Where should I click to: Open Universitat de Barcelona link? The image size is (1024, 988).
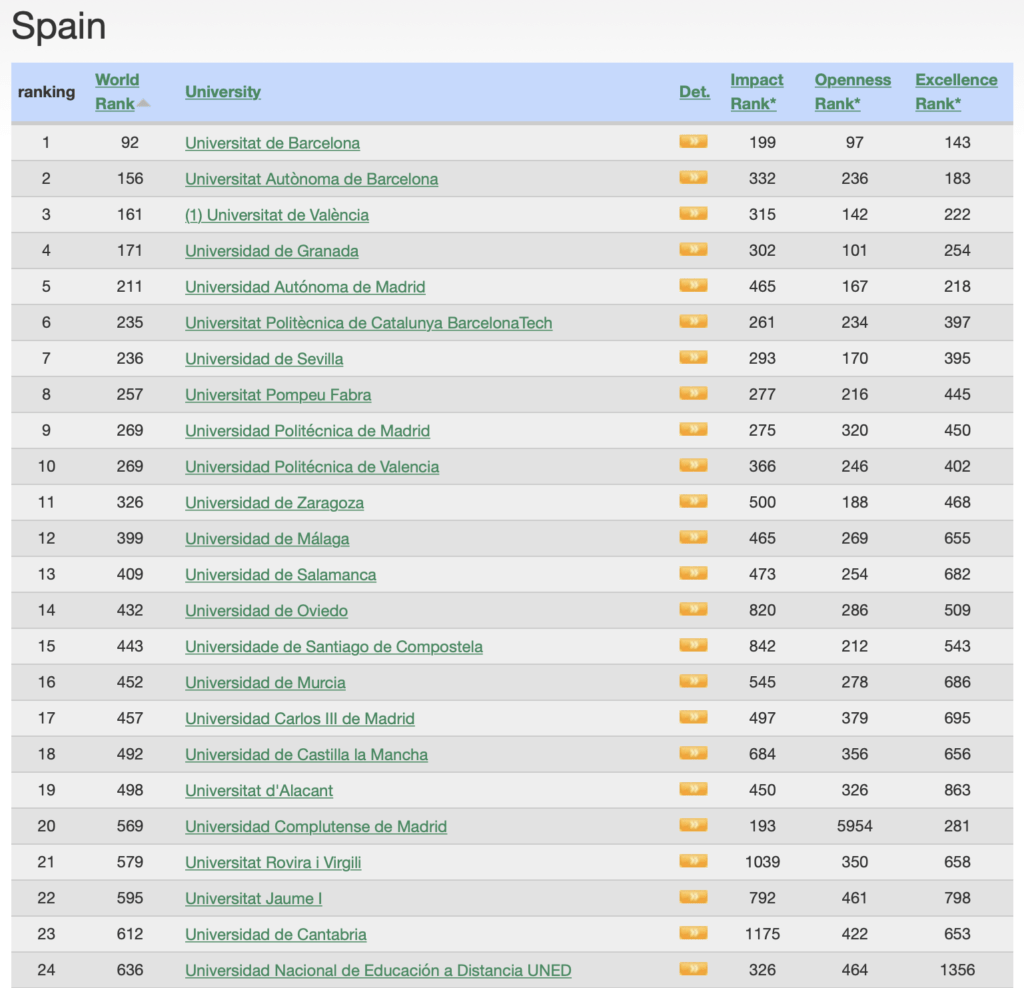[272, 143]
